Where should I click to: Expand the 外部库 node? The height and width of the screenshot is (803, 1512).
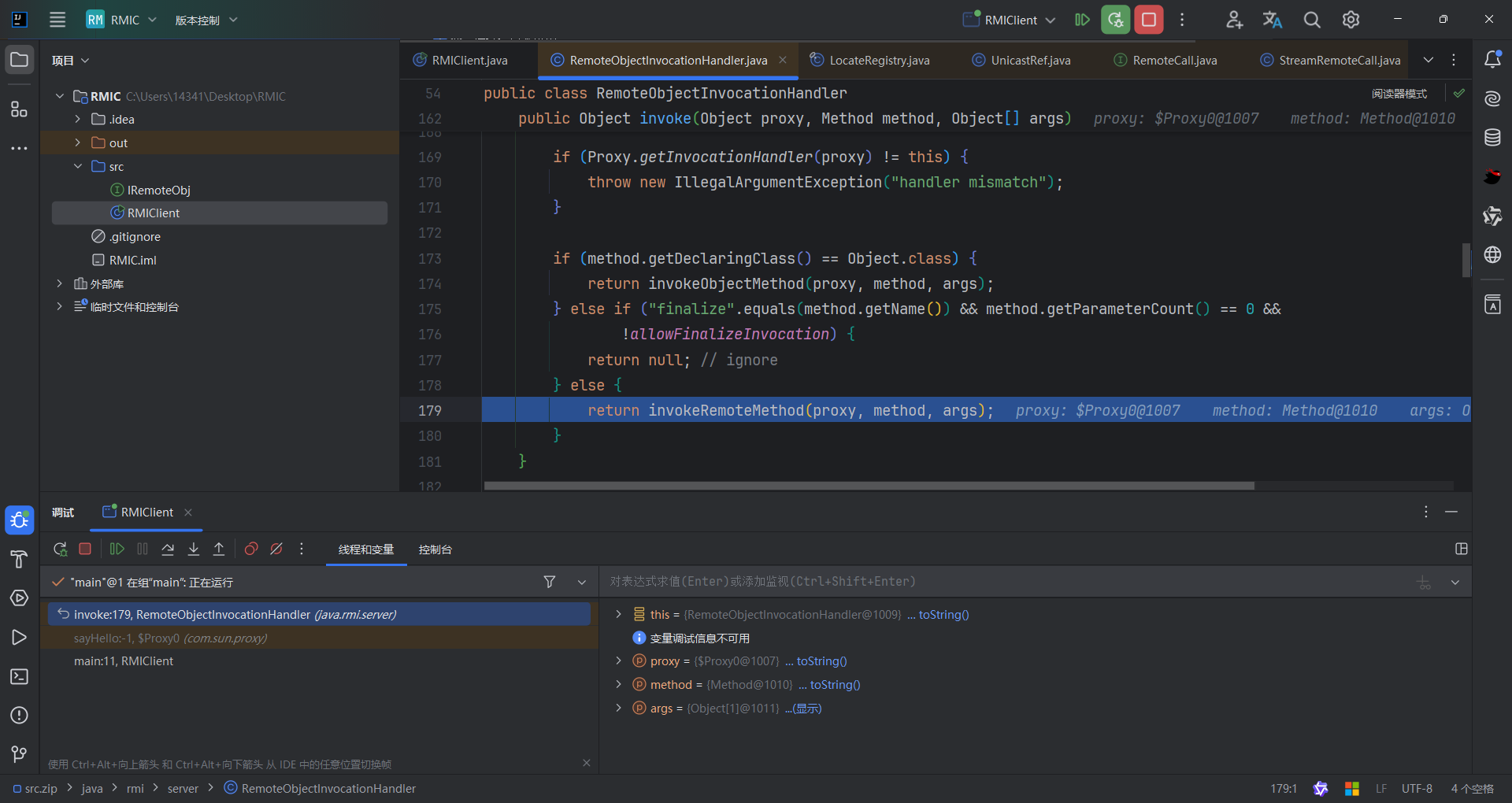[x=60, y=283]
